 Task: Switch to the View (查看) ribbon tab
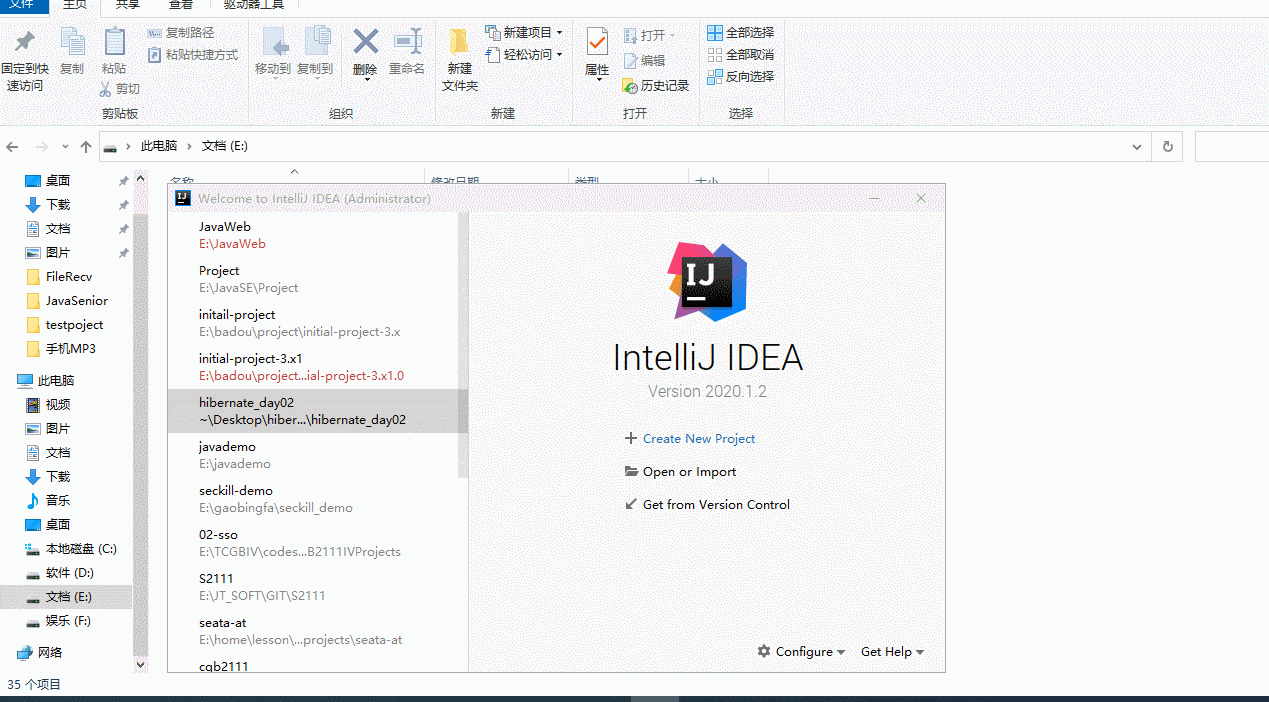[181, 5]
